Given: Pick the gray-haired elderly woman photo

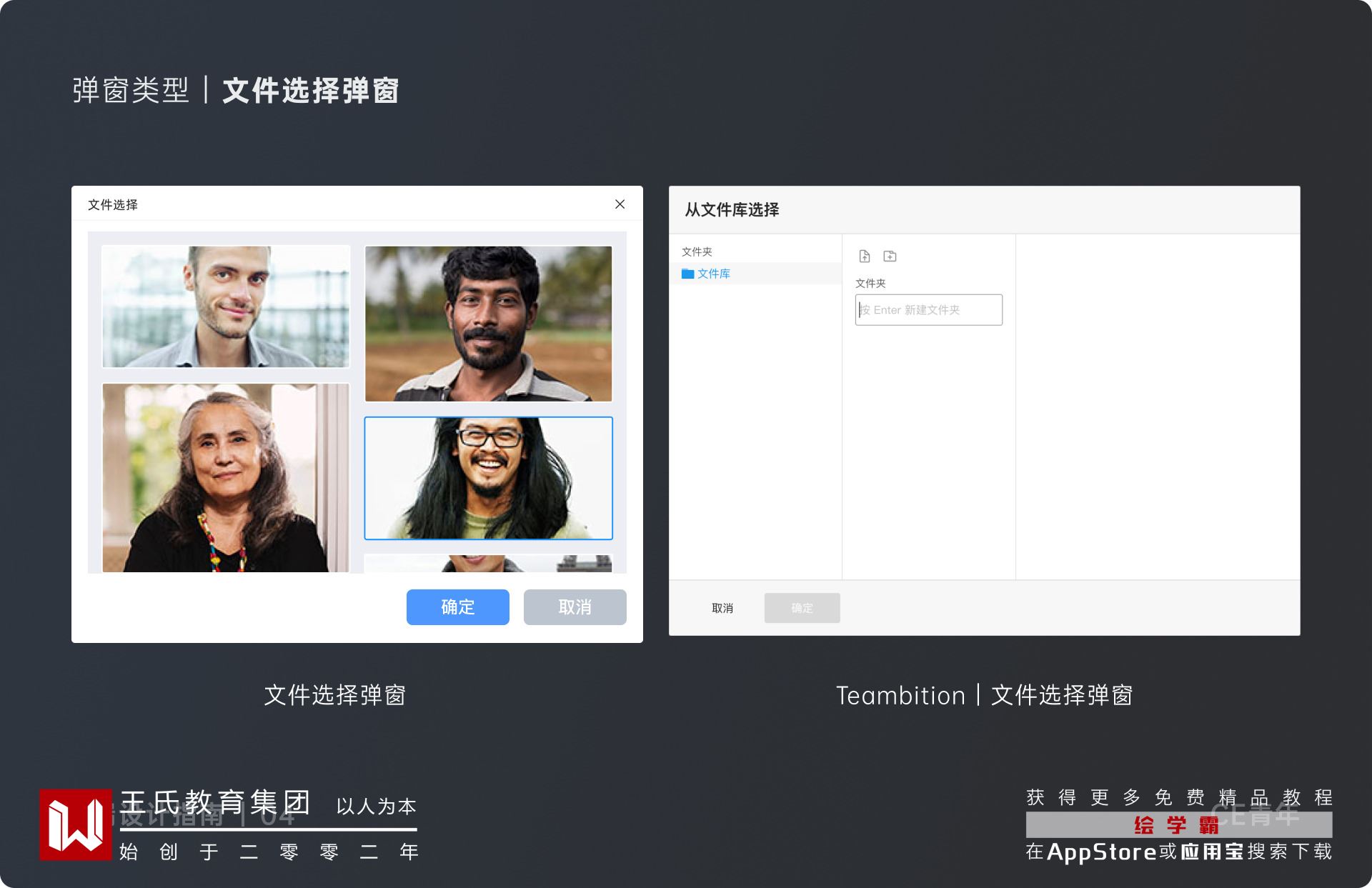Looking at the screenshot, I should pos(226,477).
